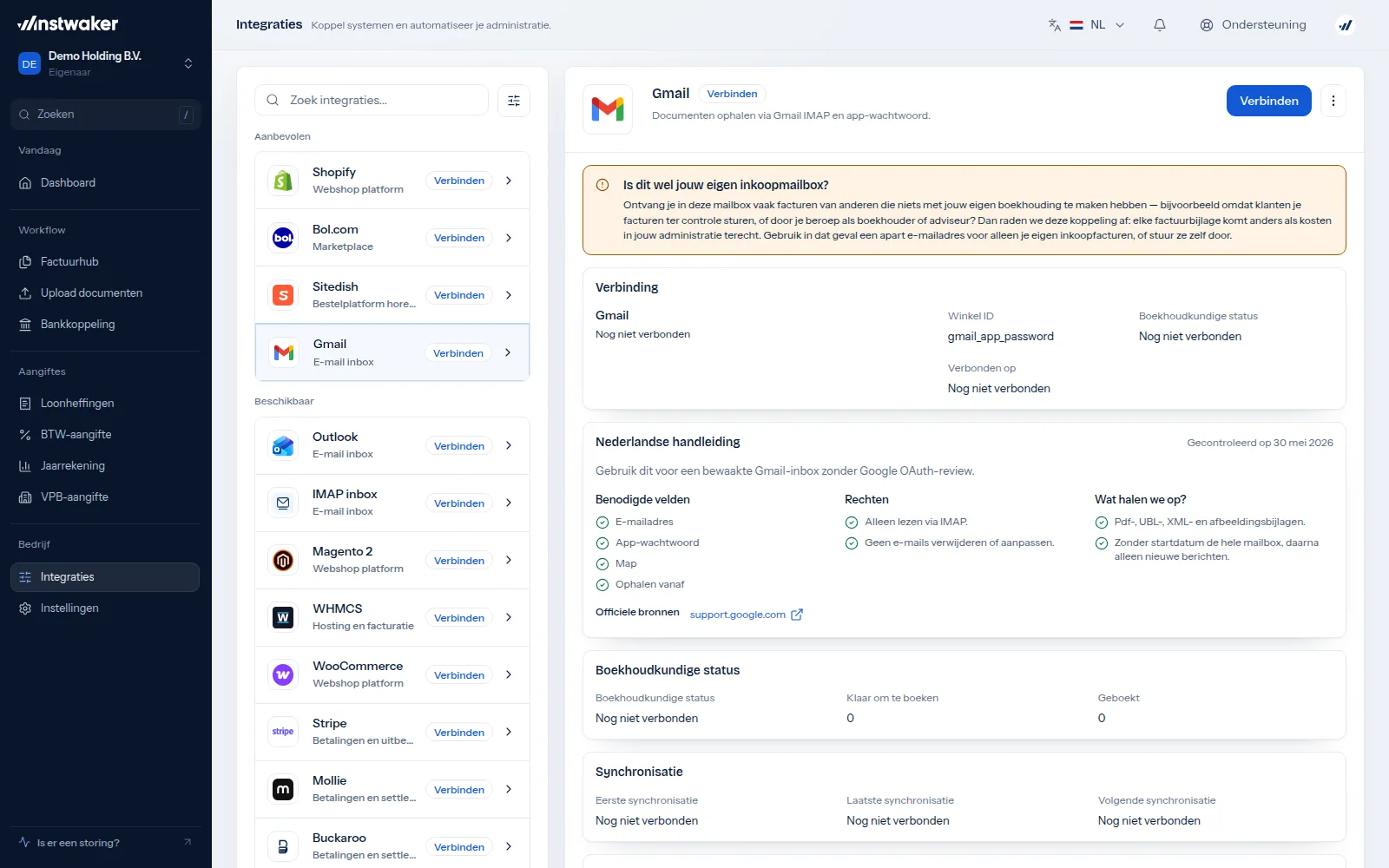Click the large Gmail logo in detail header
This screenshot has width=1389, height=868.
608,109
